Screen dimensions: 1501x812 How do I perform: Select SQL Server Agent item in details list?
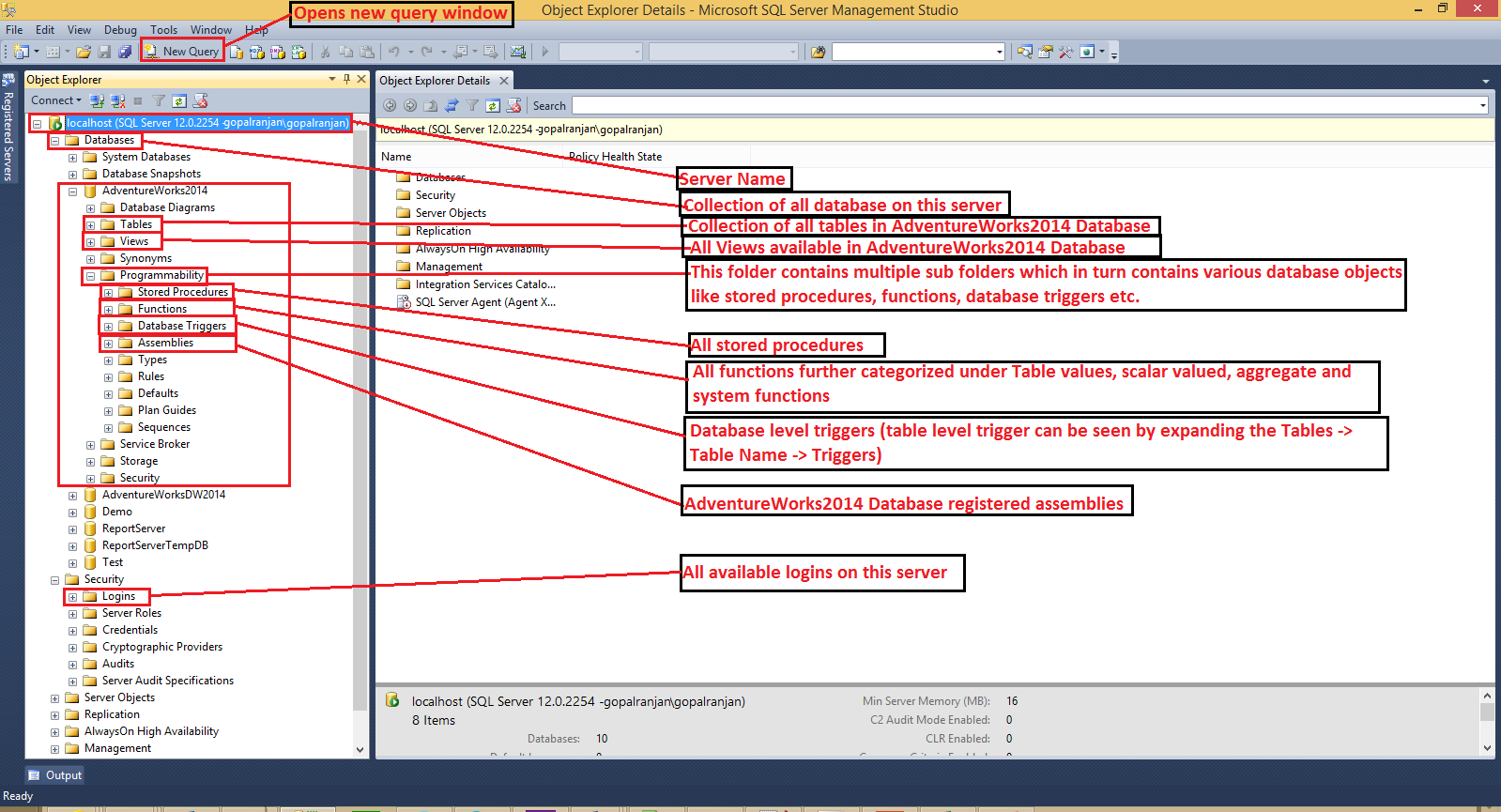point(485,302)
